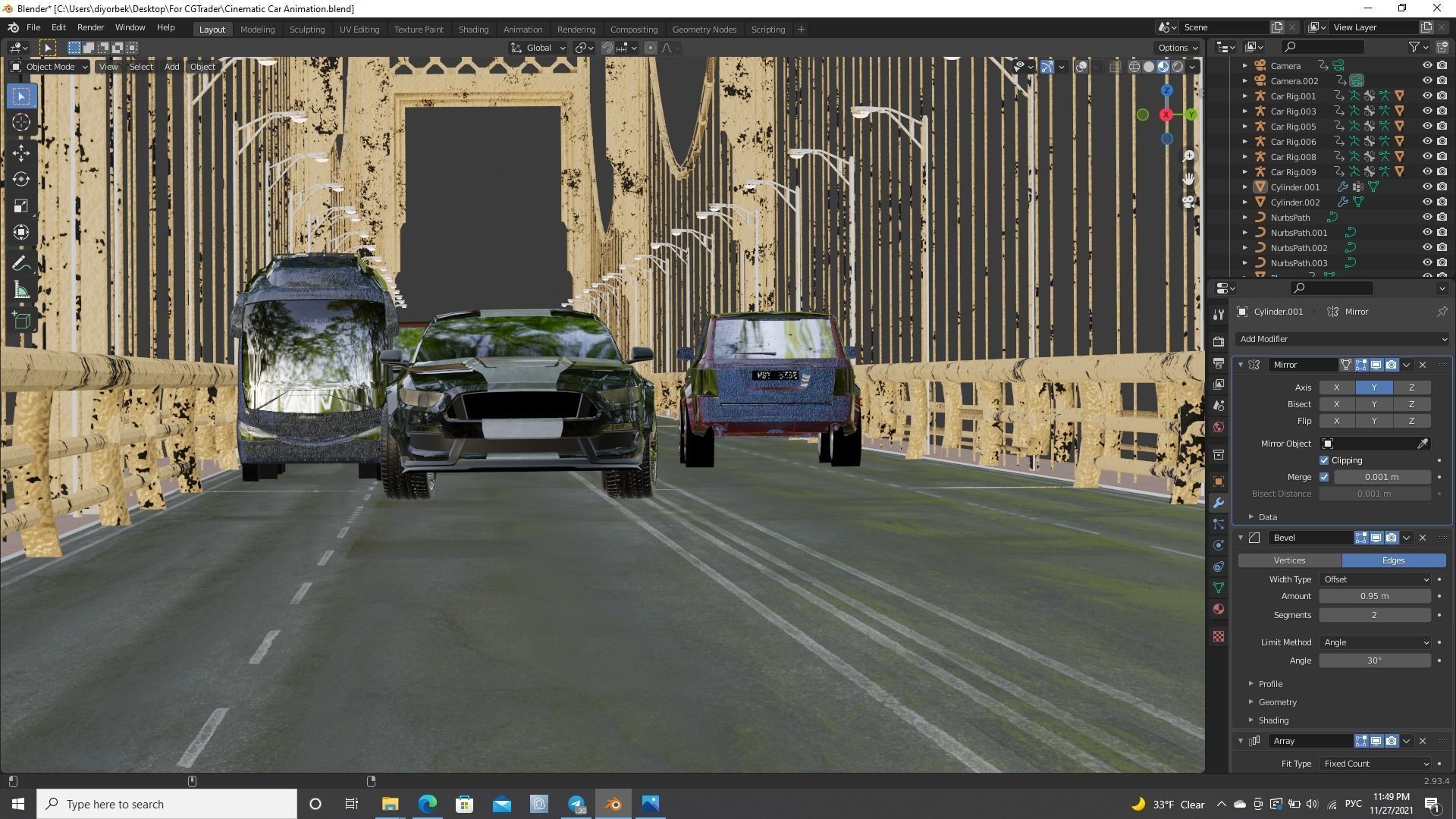
Task: Click the viewport zoom magnifier icon
Action: (x=1188, y=156)
